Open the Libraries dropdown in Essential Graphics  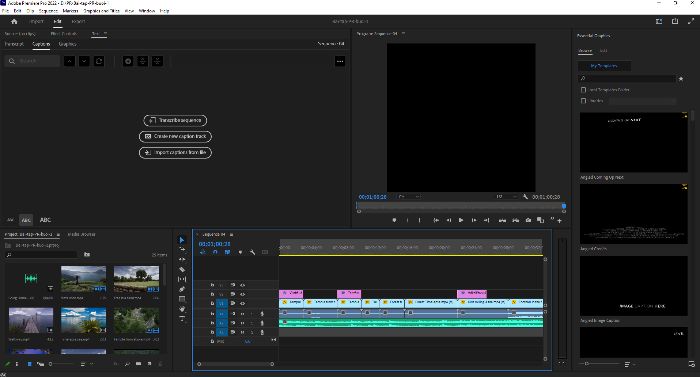click(x=642, y=101)
